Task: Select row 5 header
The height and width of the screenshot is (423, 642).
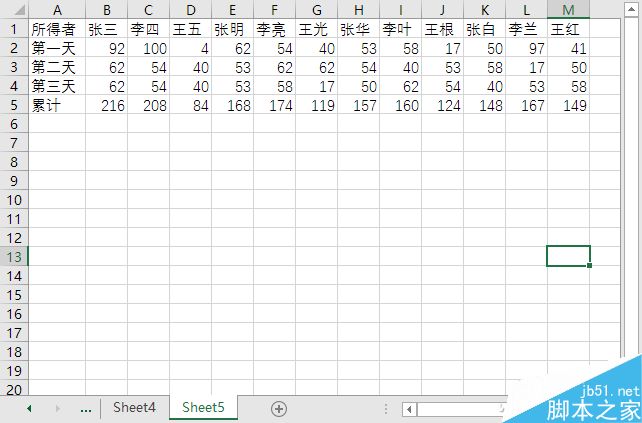Action: (x=14, y=105)
